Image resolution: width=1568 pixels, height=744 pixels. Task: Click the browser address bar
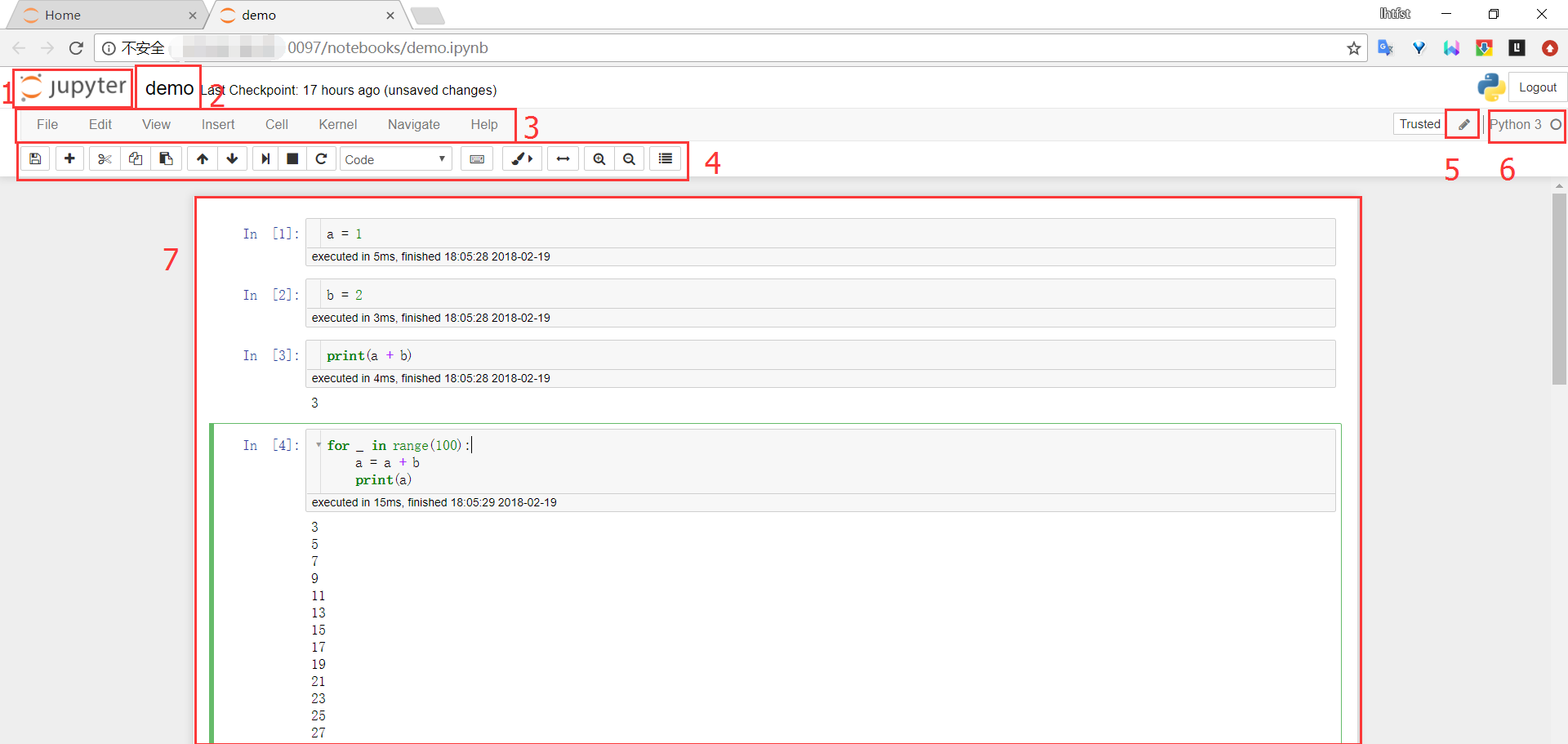click(731, 48)
